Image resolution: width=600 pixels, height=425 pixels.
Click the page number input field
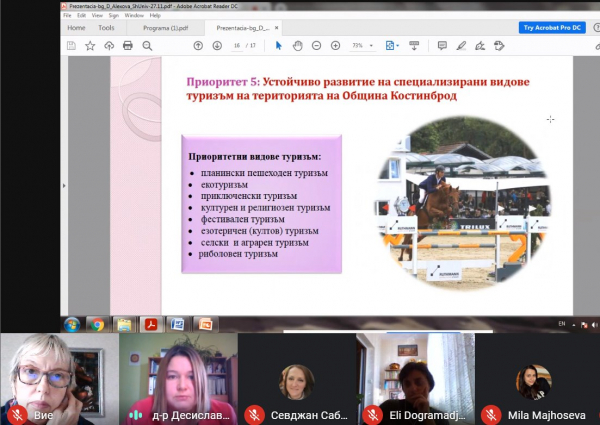236,45
